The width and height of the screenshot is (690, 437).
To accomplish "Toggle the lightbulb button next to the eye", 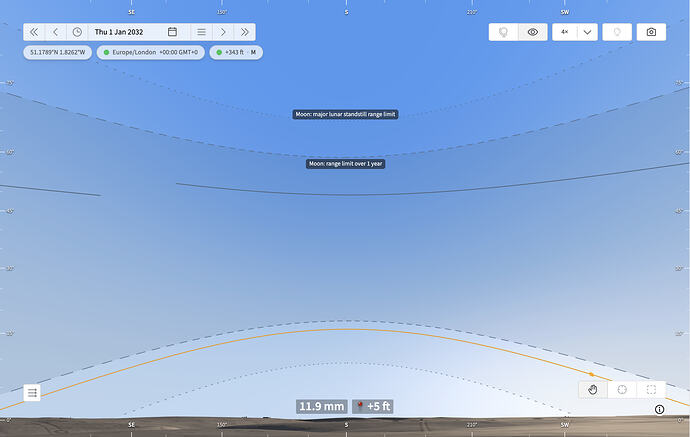I will [503, 32].
